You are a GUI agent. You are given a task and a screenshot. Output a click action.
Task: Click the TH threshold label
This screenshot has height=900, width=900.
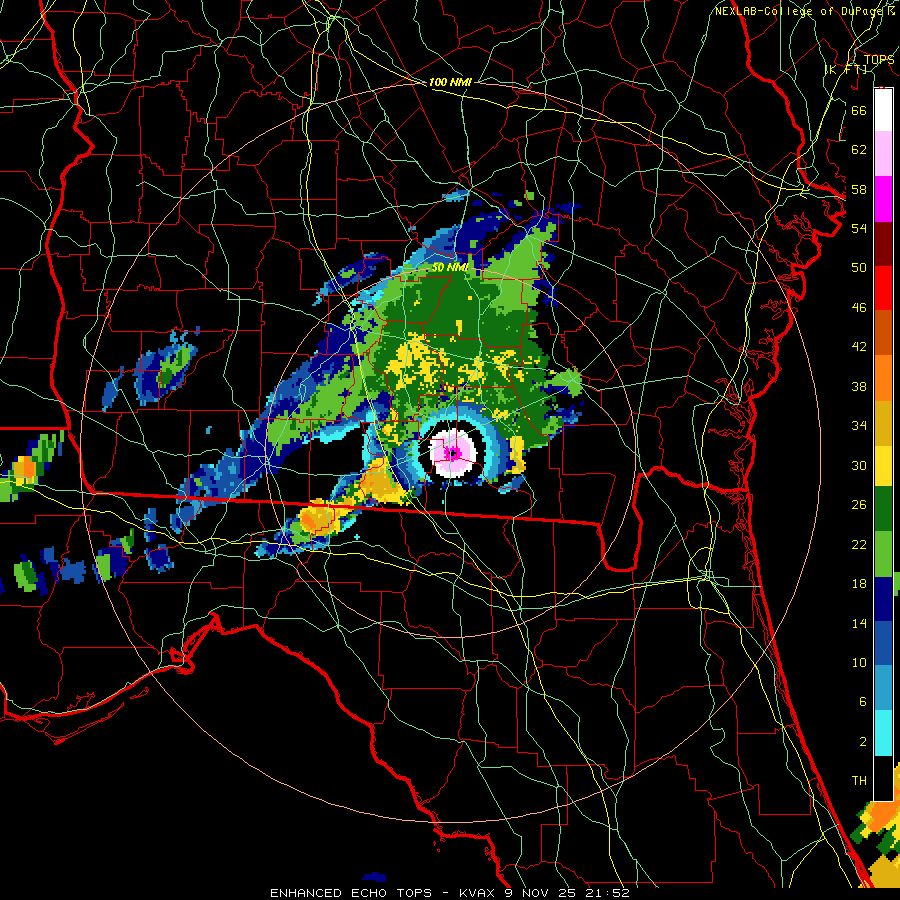859,781
